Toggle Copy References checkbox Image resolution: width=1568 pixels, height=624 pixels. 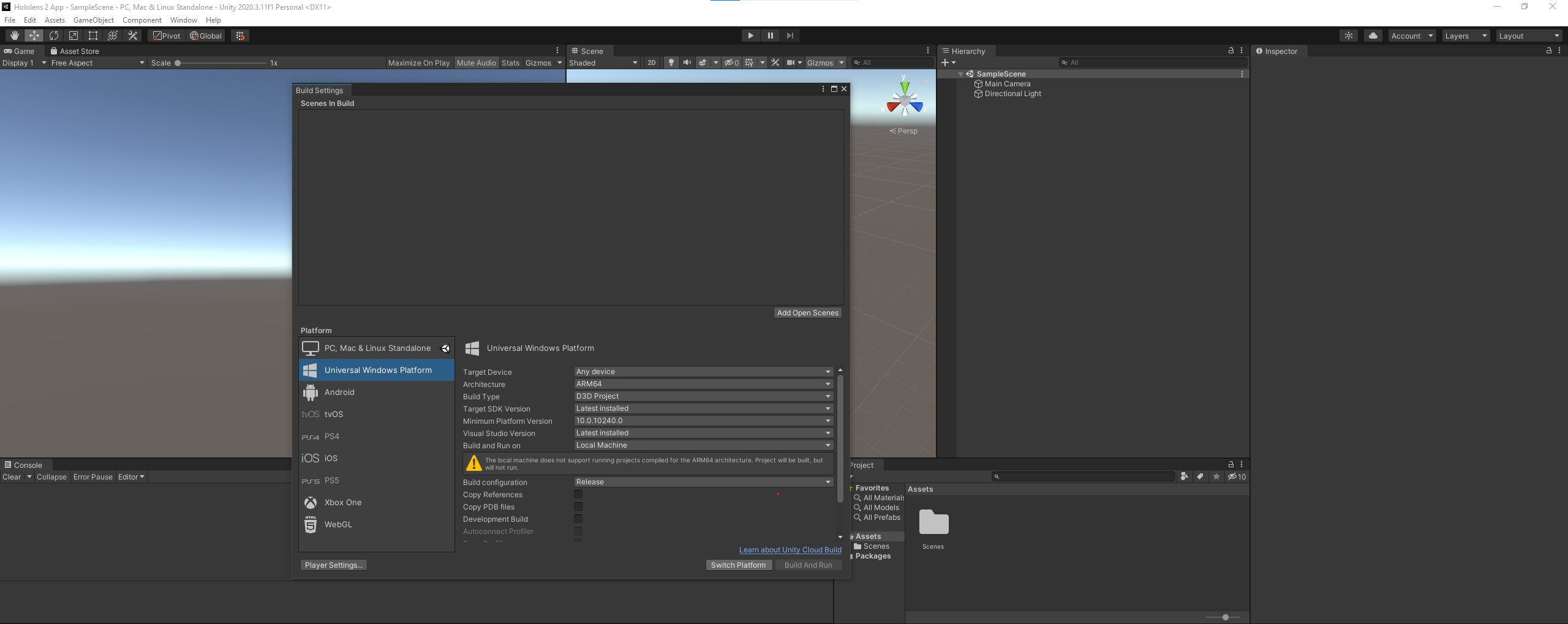[x=578, y=494]
